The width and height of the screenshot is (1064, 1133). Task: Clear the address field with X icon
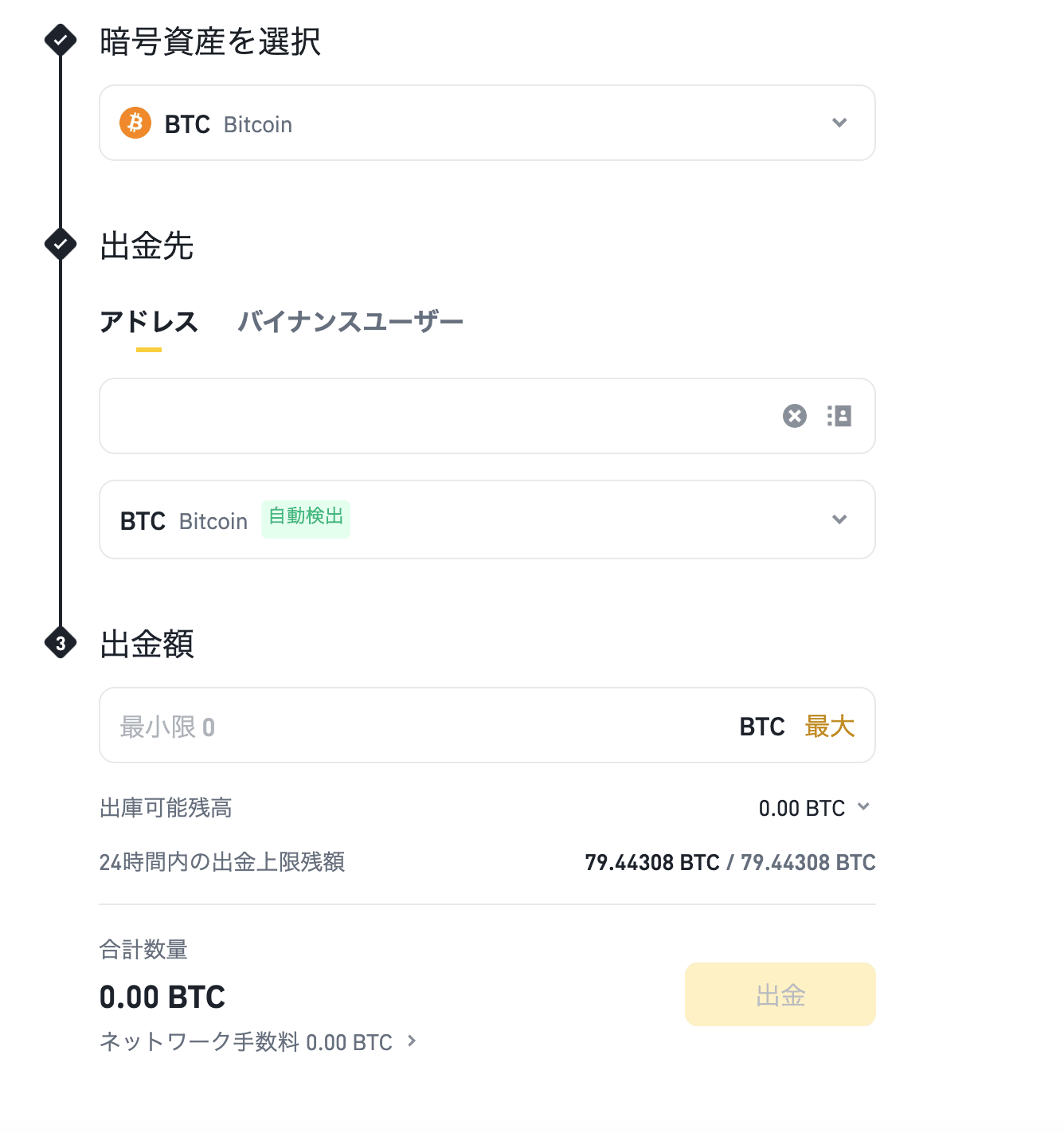(x=794, y=416)
